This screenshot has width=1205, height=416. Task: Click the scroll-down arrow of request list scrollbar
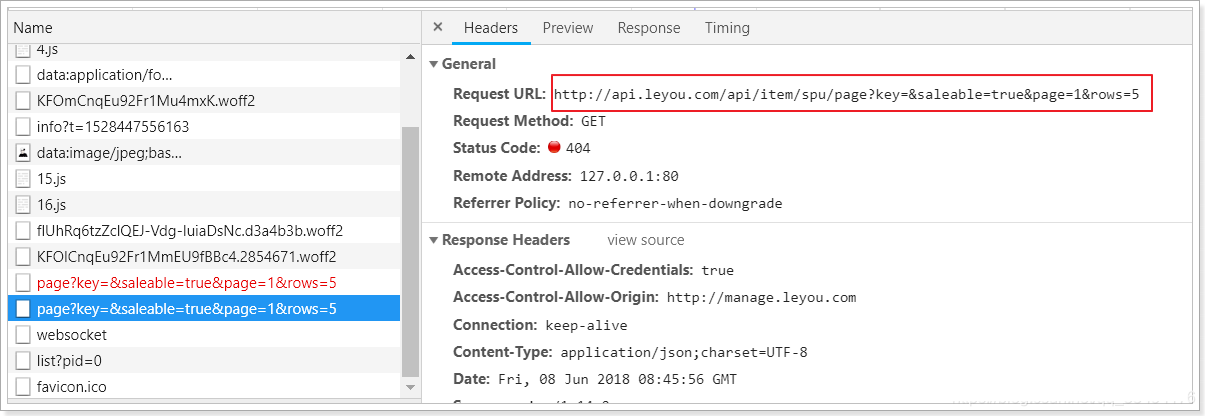[410, 387]
